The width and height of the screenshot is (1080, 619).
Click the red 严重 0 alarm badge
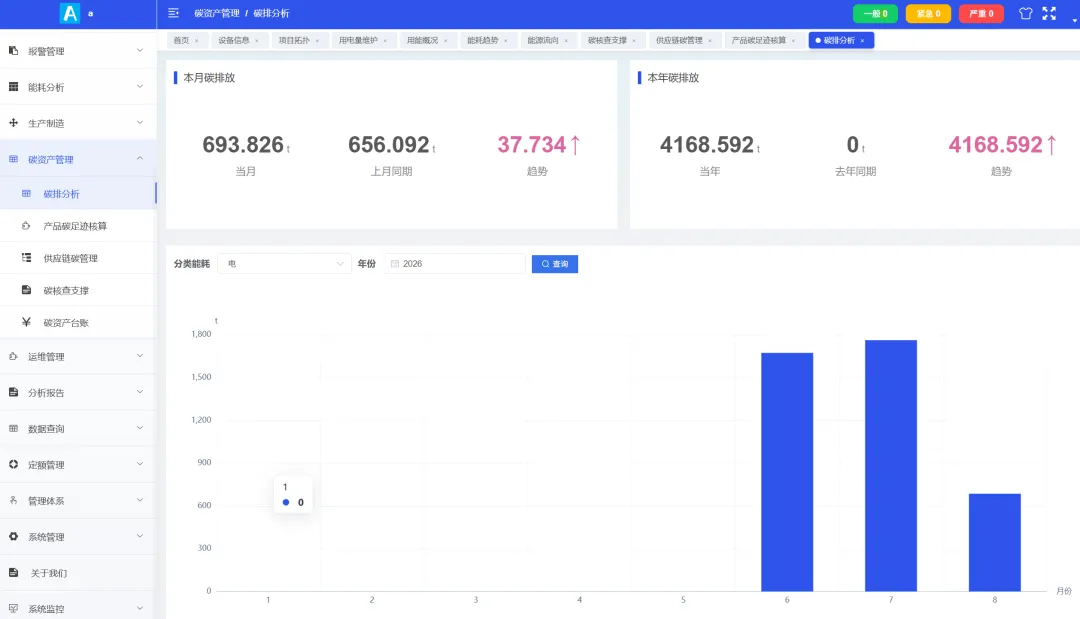982,14
